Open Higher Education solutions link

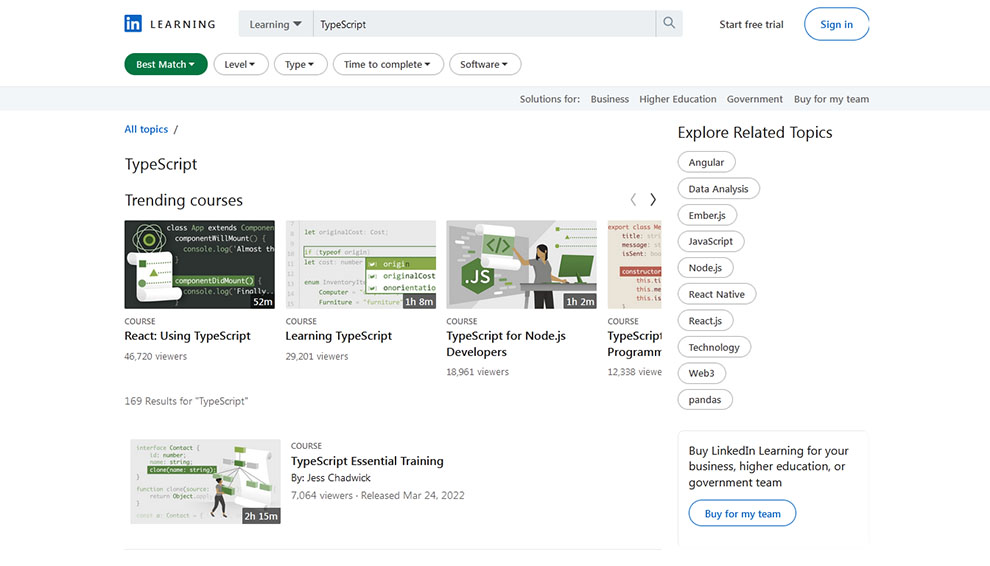tap(677, 99)
